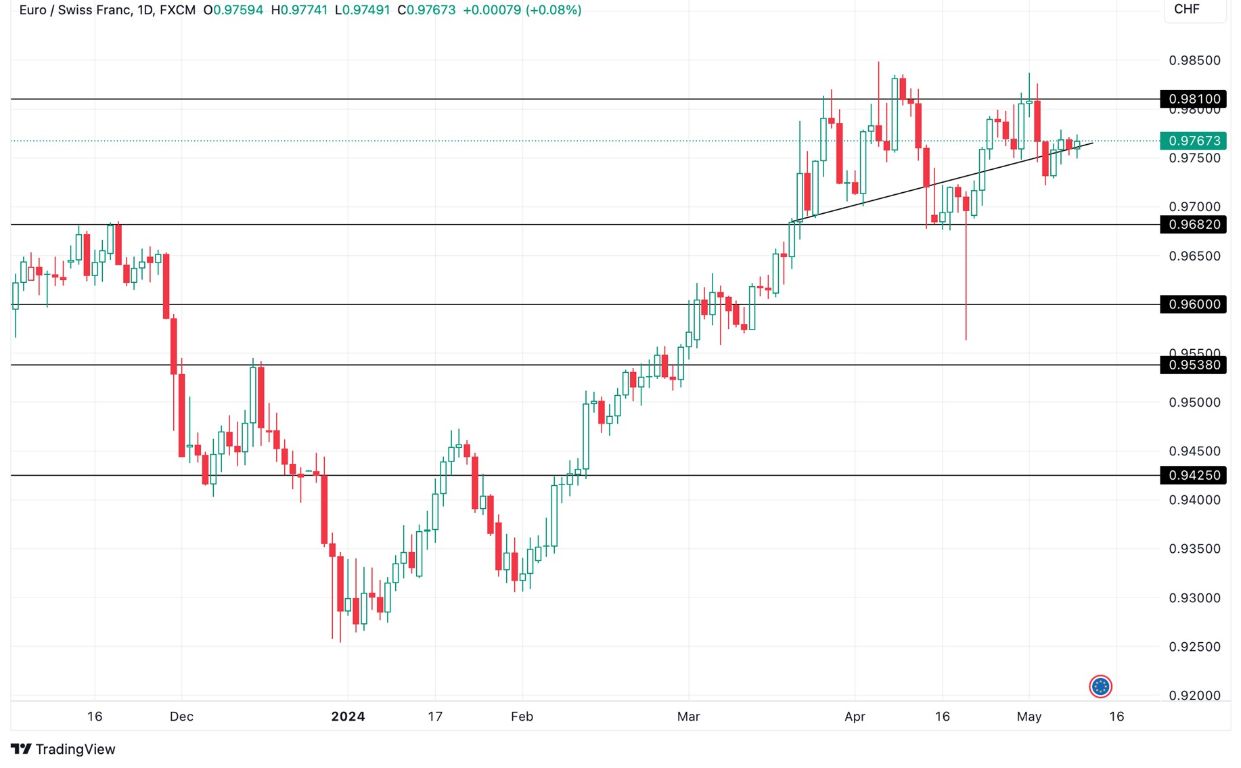Select the 0.96000 horizontal level label
Screen dimensions: 1241x768
point(1196,303)
